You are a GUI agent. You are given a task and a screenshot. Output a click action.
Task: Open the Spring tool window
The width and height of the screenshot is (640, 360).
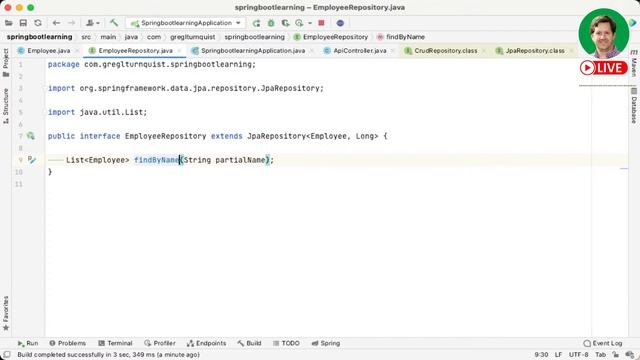click(x=326, y=343)
